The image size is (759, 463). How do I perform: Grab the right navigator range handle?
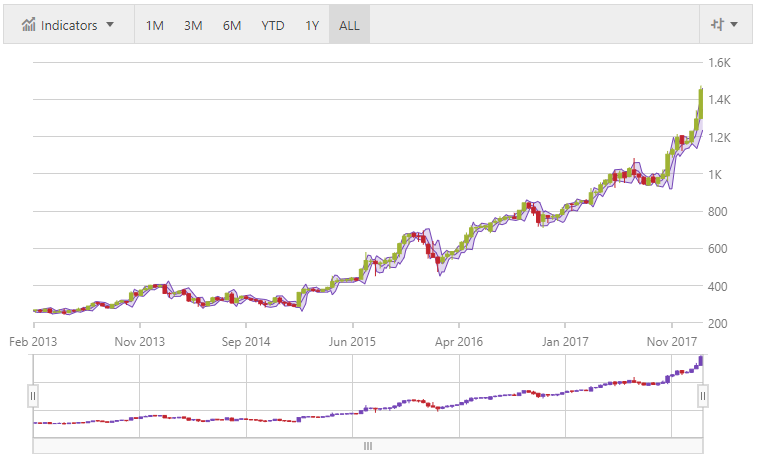(x=702, y=396)
